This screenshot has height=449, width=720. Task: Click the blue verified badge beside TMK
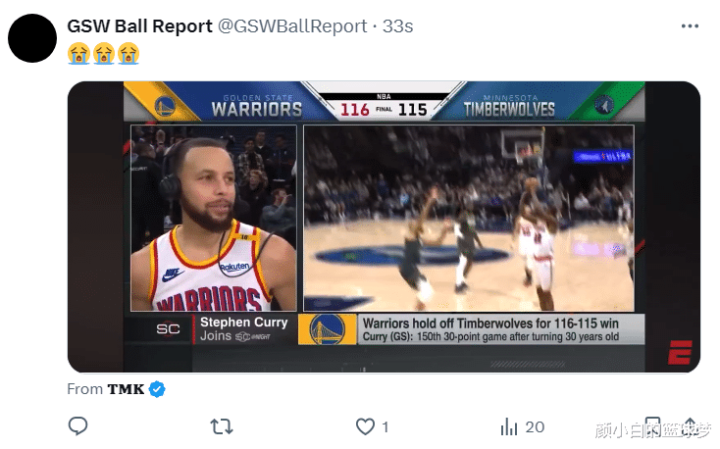click(157, 389)
